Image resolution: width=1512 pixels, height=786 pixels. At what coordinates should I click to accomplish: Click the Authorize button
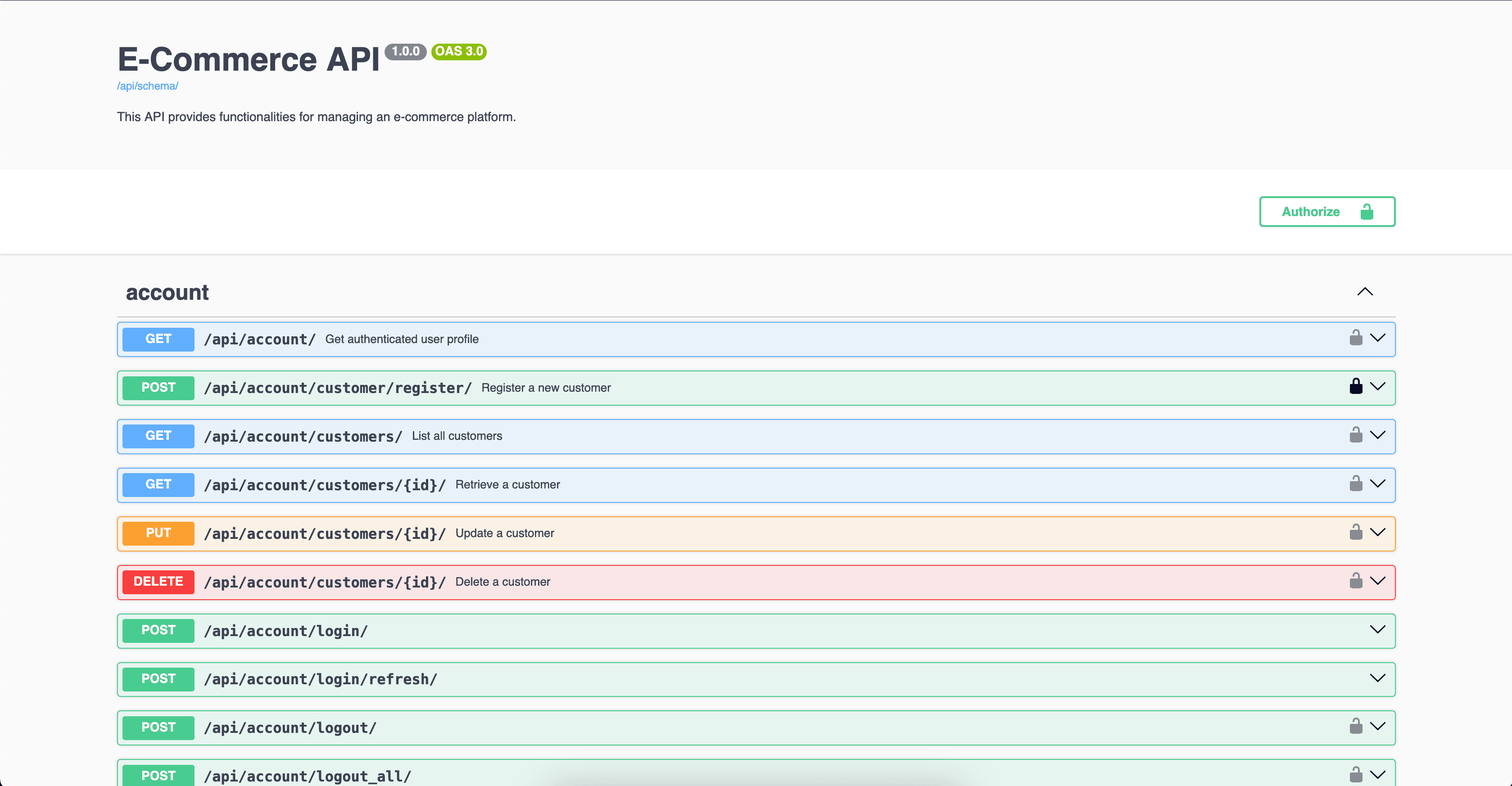pos(1326,211)
